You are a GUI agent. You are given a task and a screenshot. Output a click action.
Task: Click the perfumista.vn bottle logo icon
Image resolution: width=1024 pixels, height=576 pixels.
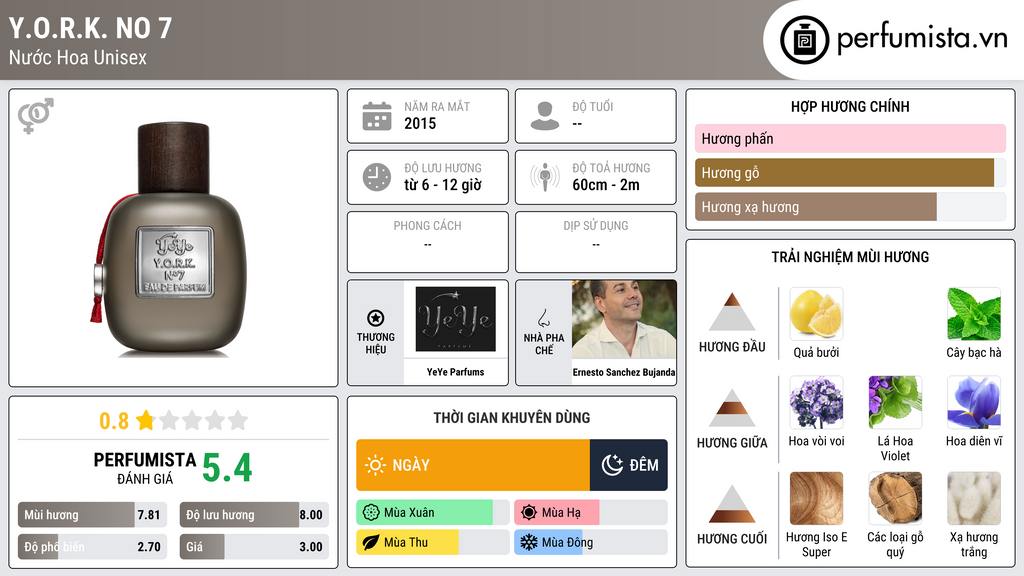(804, 40)
